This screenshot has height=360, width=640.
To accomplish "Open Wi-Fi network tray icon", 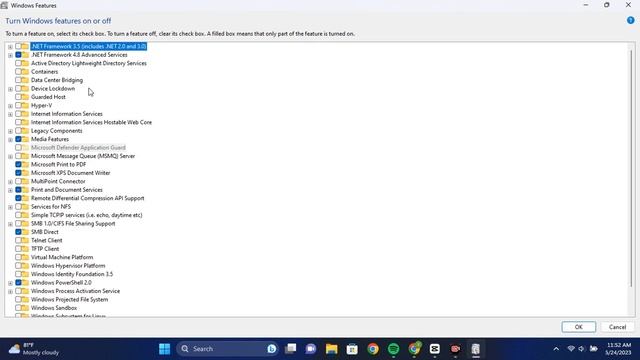I will point(571,349).
